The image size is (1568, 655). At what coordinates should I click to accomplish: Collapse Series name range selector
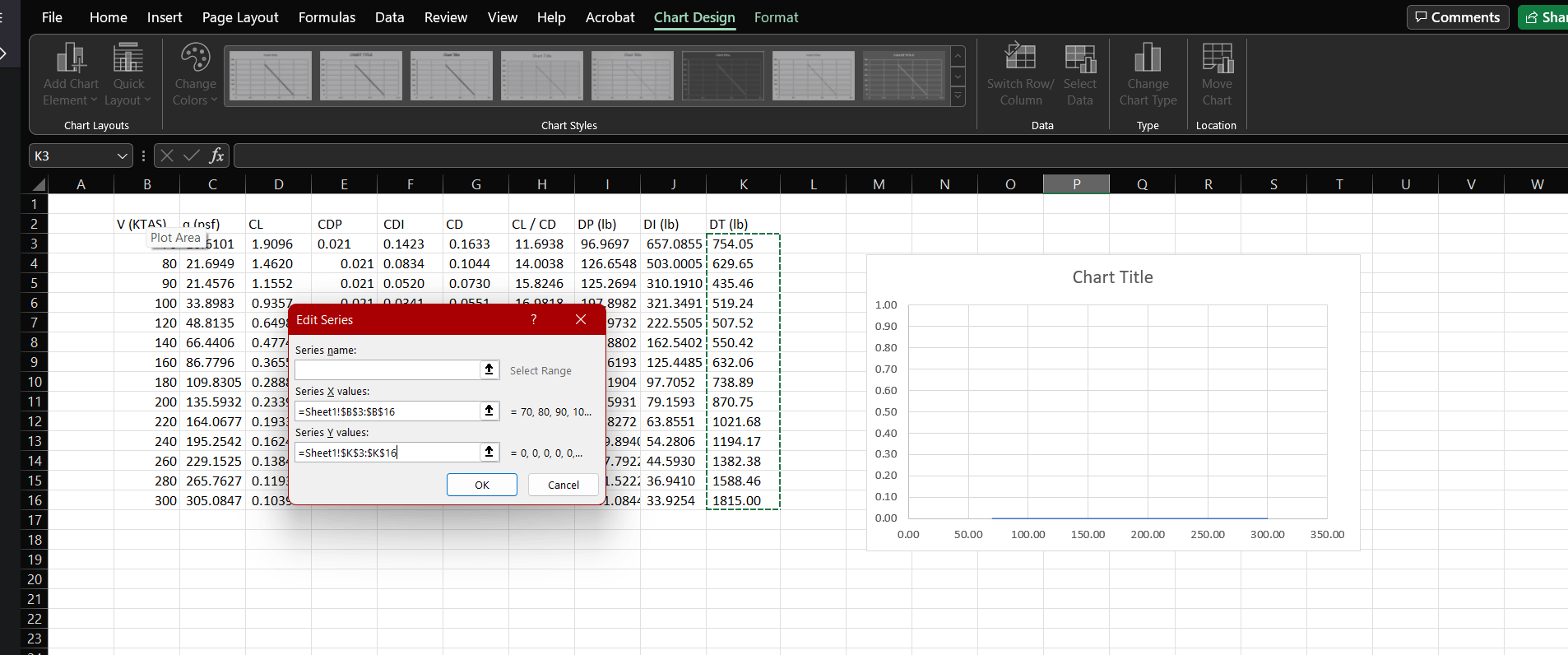pos(489,369)
